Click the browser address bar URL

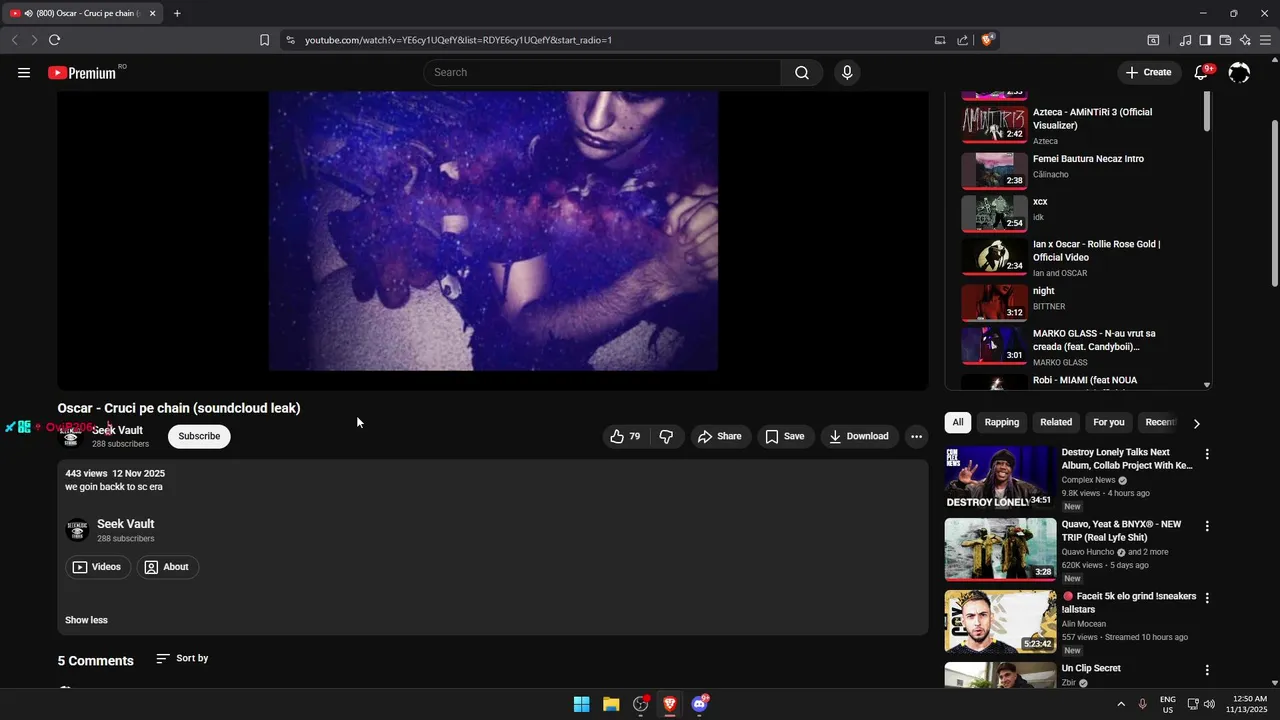click(x=458, y=40)
